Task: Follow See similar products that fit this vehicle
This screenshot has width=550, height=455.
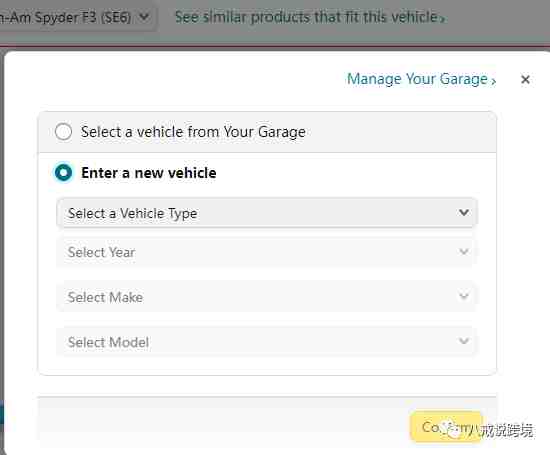Action: click(310, 17)
